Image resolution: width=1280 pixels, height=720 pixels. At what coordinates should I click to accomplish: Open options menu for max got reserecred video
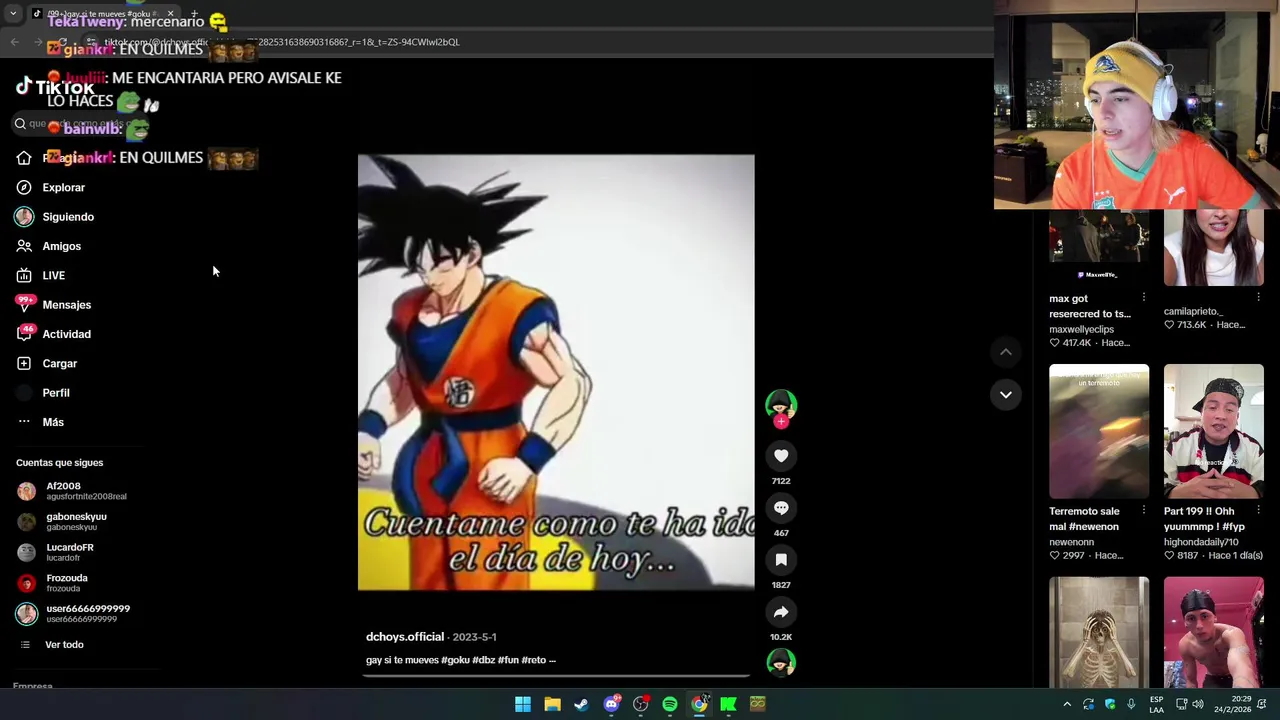tap(1143, 298)
